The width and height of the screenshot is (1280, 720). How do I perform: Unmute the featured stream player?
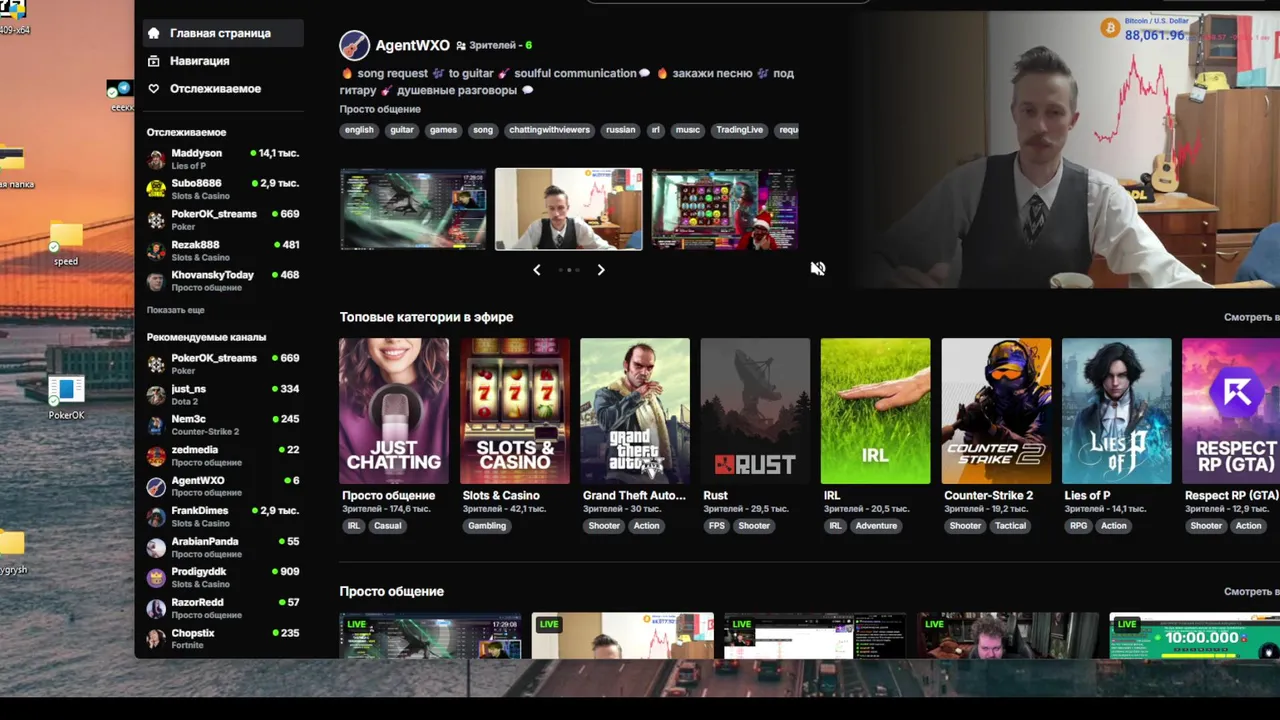818,268
